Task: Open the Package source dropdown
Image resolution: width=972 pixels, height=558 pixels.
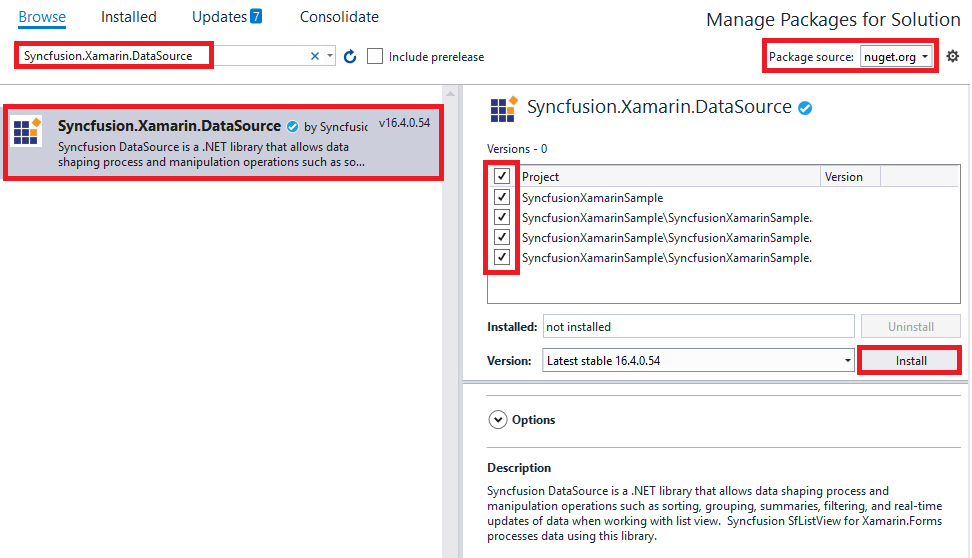Action: point(897,57)
